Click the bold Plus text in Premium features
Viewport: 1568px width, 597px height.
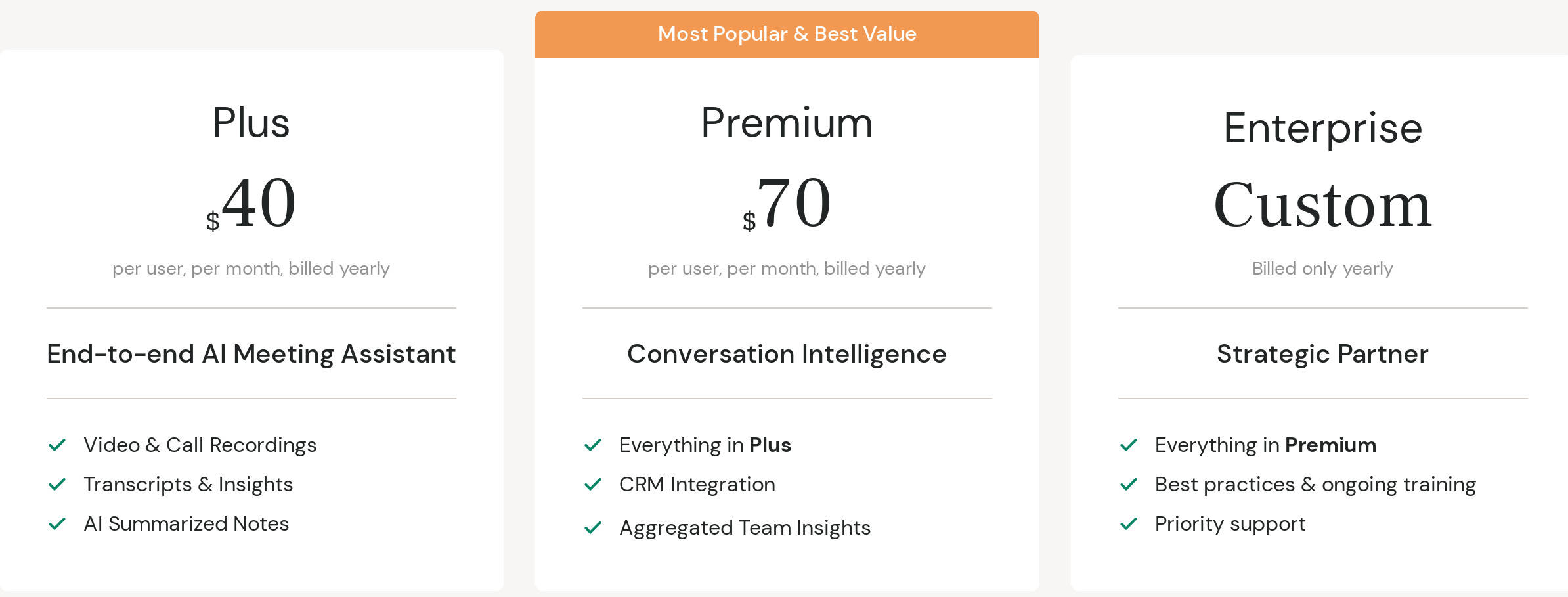coord(770,445)
